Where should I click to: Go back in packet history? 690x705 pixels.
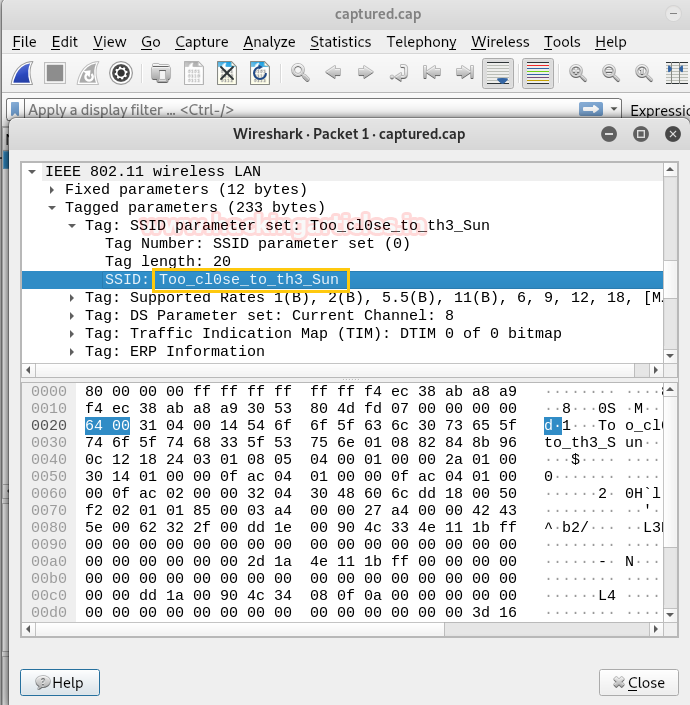coord(333,72)
